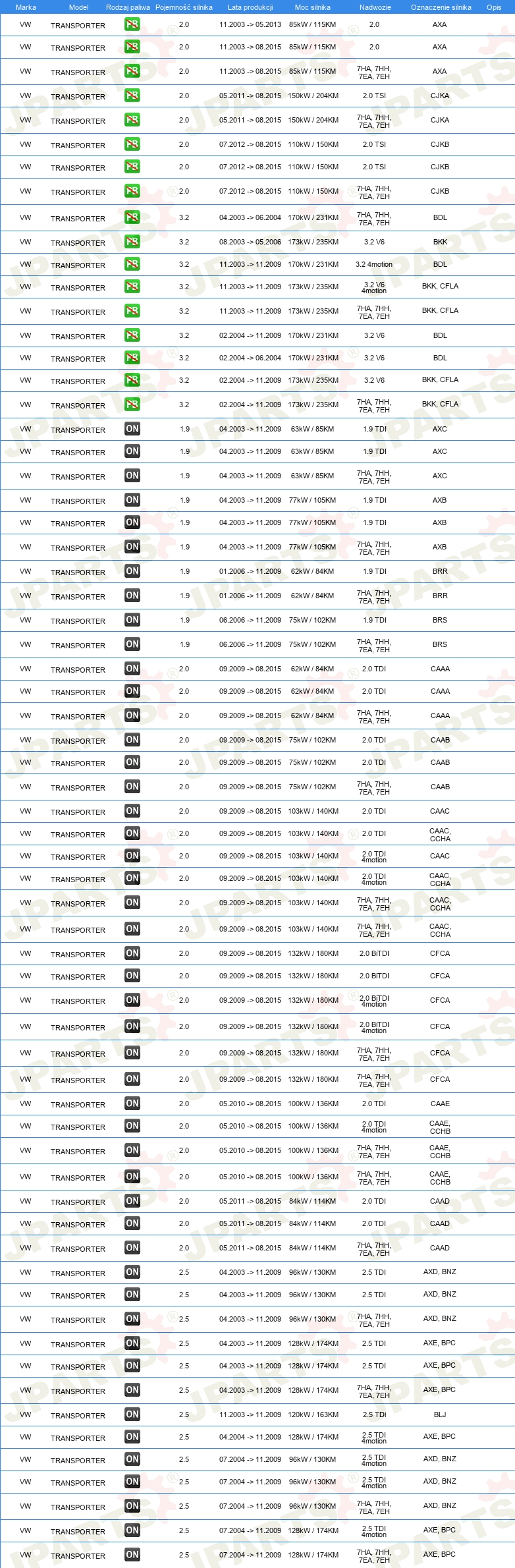Click ON icon in BRS 7HA, 7HH row
This screenshot has width=515, height=1568.
pyautogui.click(x=132, y=644)
